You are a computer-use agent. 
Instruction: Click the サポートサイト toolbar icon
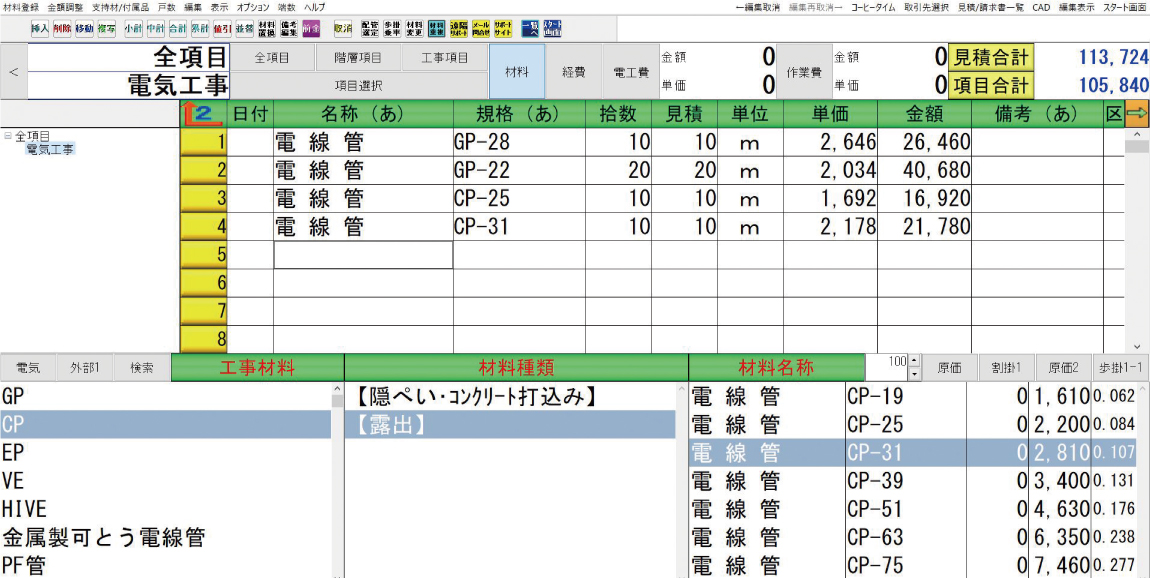(x=503, y=29)
